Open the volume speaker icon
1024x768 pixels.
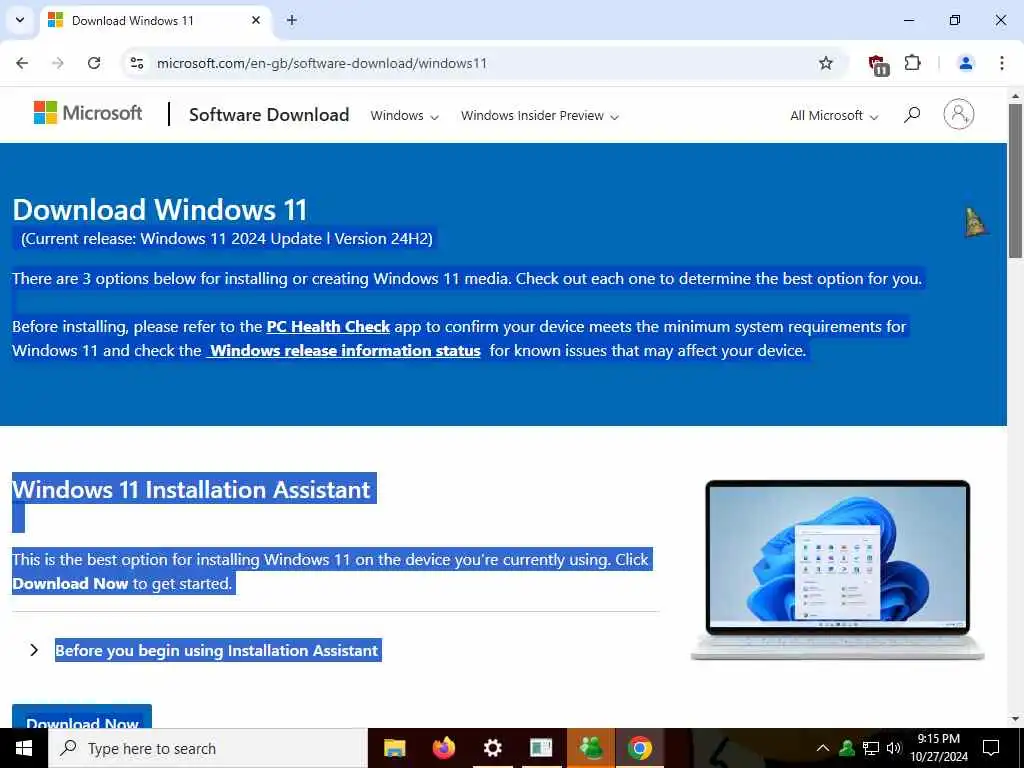coord(894,748)
